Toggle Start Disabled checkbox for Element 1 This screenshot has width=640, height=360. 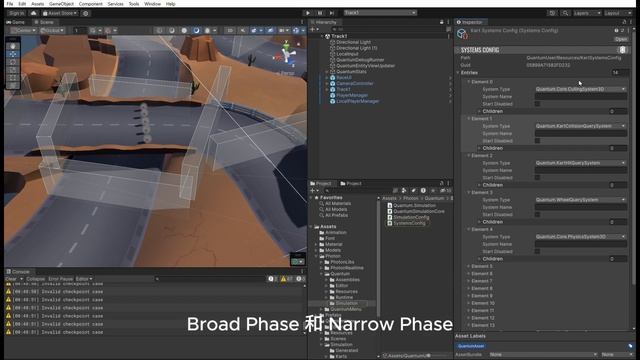coord(538,140)
